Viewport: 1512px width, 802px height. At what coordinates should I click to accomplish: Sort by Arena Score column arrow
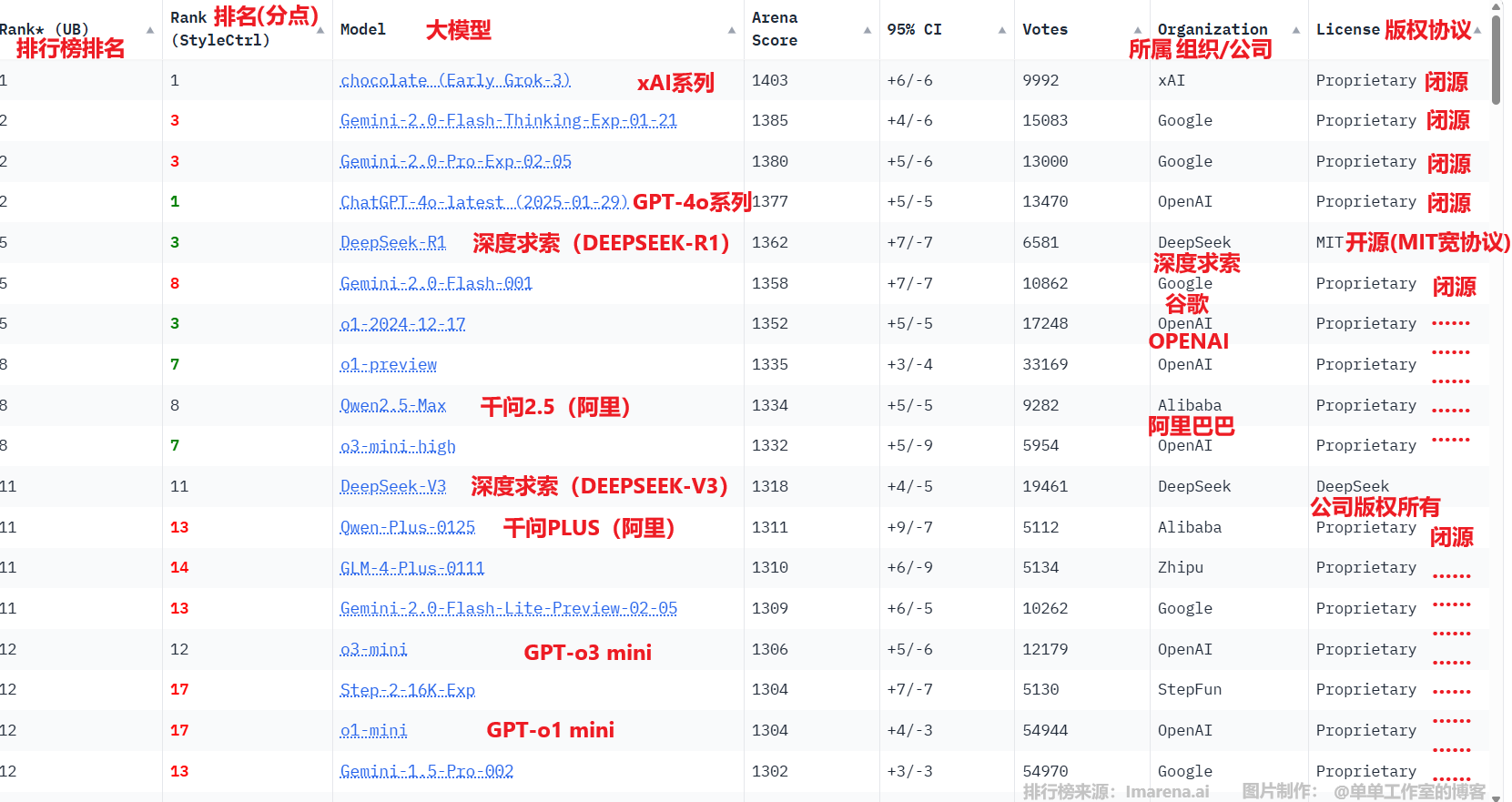point(868,30)
